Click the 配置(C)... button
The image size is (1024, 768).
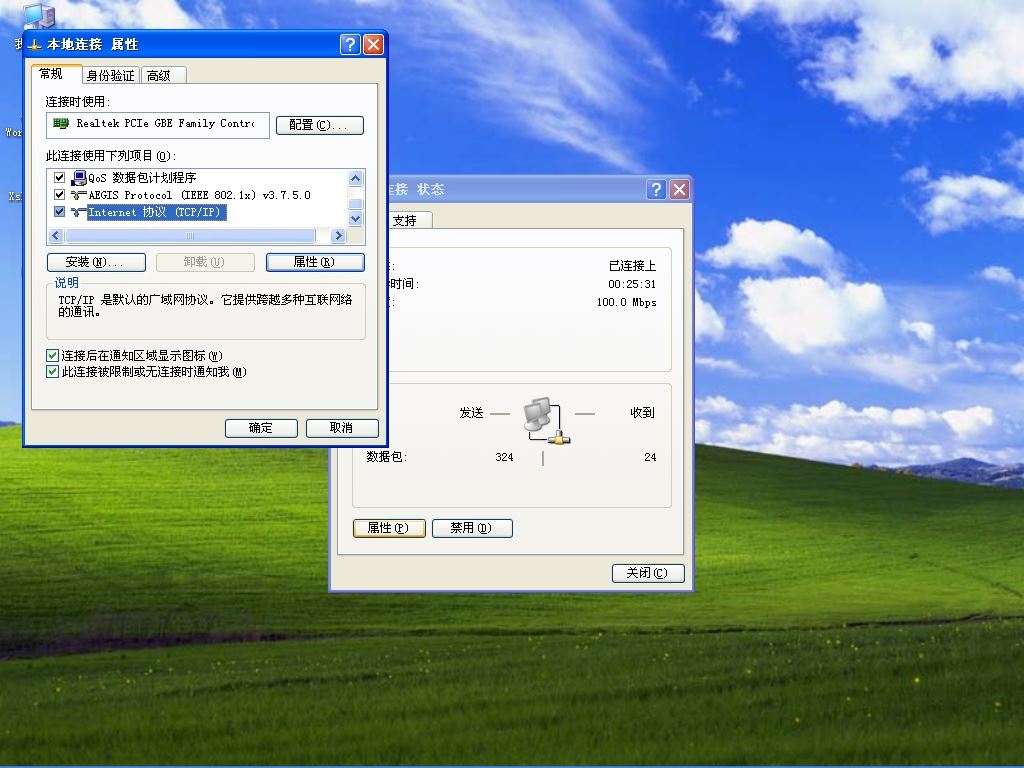click(x=319, y=125)
